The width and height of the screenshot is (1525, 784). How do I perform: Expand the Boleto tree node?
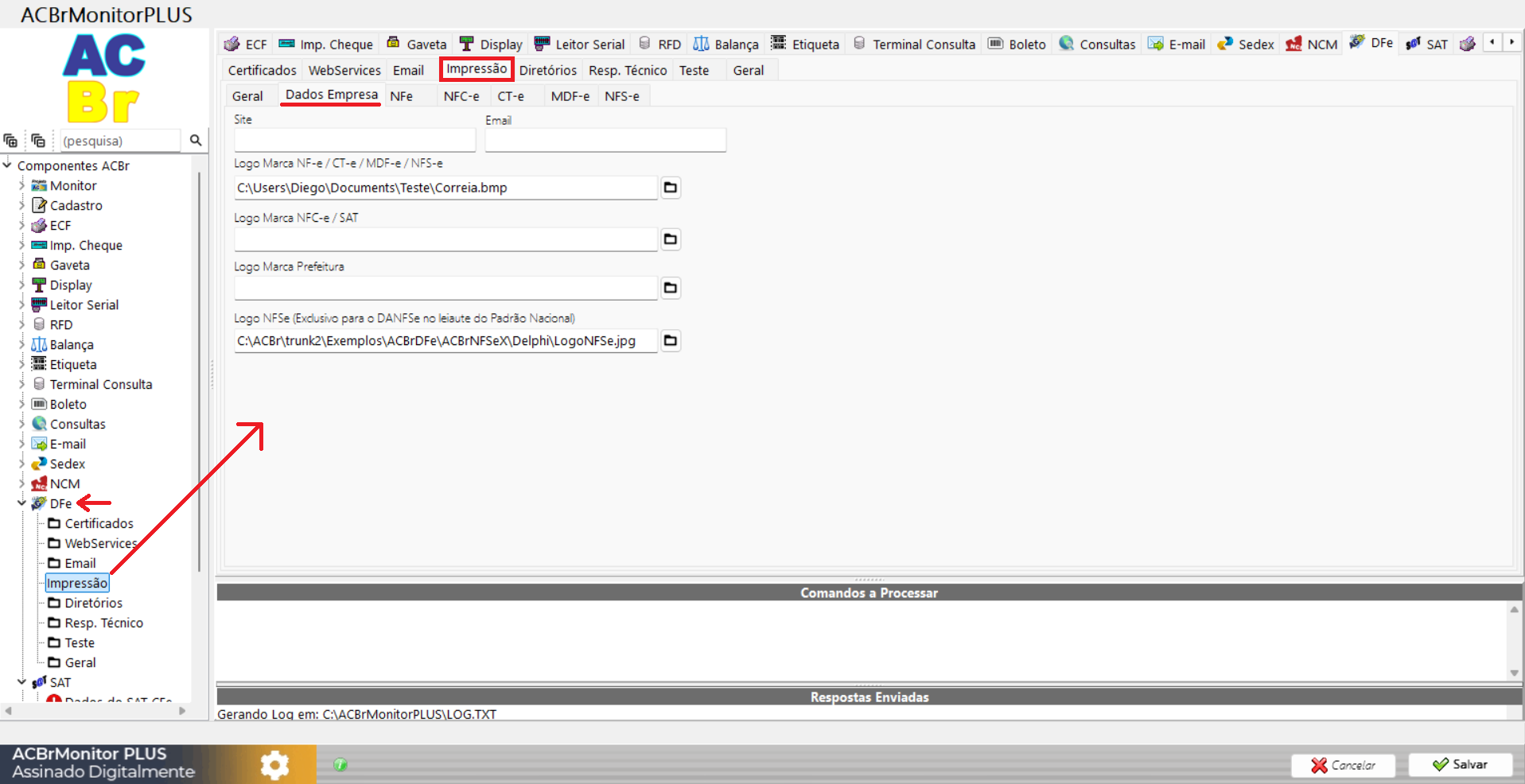(x=21, y=404)
